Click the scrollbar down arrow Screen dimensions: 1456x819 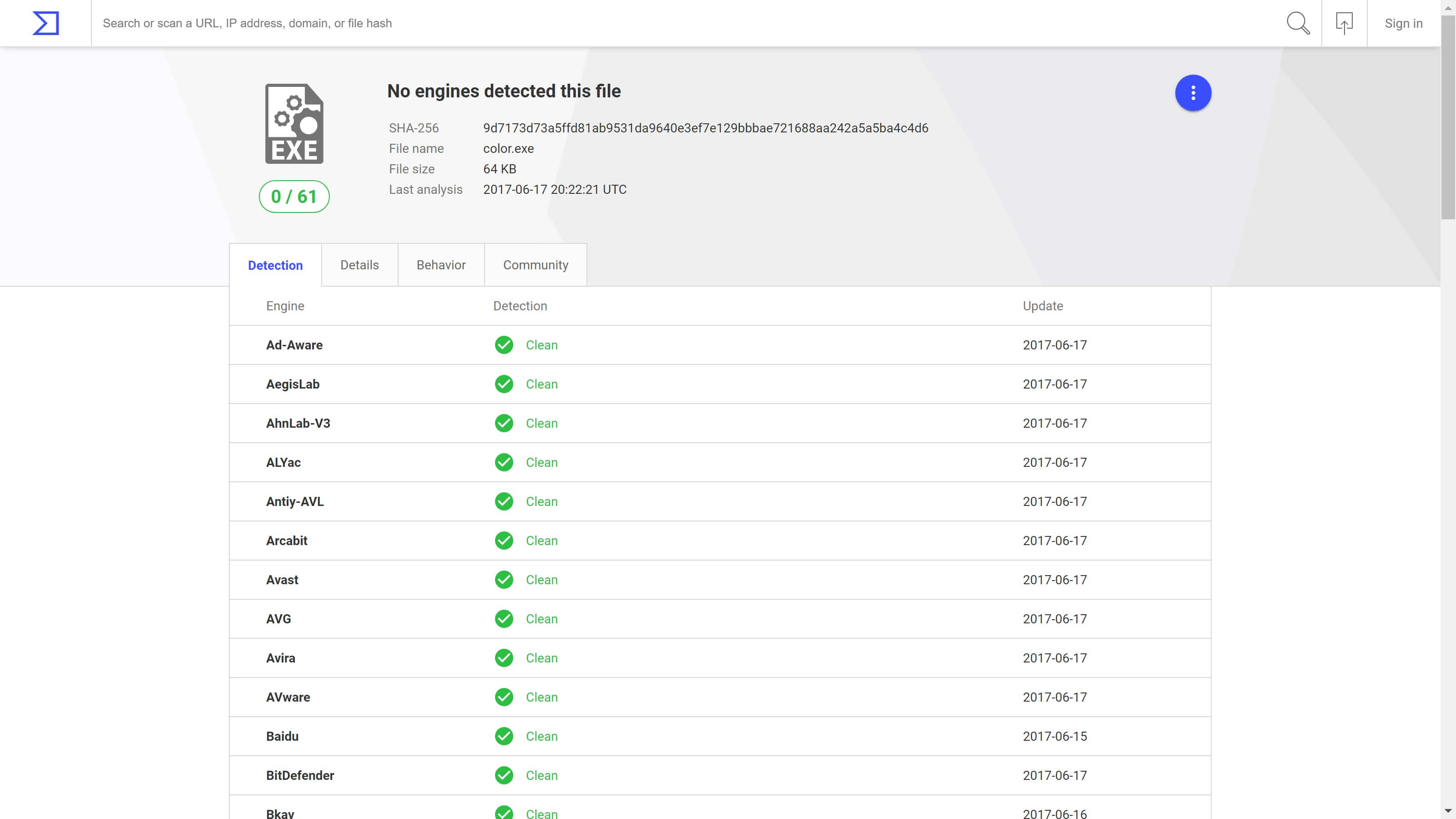coord(1448,812)
